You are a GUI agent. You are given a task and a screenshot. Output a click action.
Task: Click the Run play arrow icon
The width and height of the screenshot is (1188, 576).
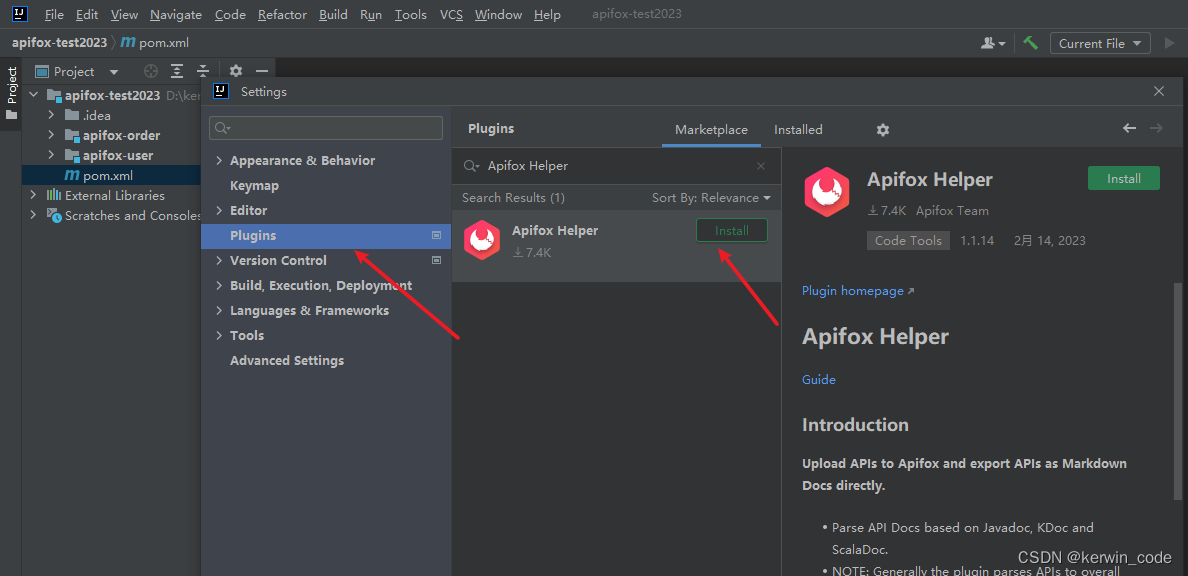point(1168,43)
